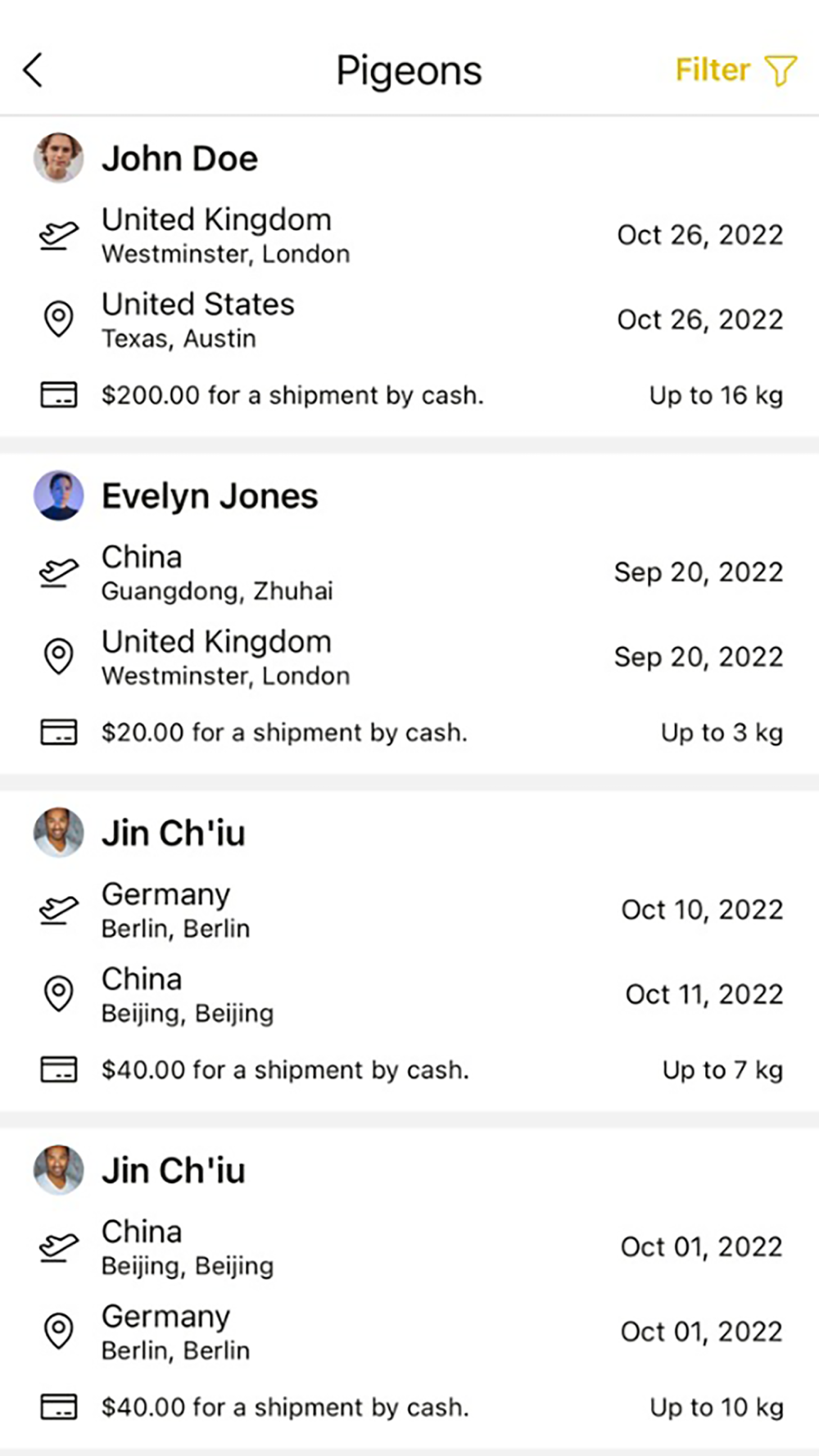This screenshot has height=1456, width=819.
Task: Tap the airplane departure icon for John Doe
Action: tap(59, 236)
